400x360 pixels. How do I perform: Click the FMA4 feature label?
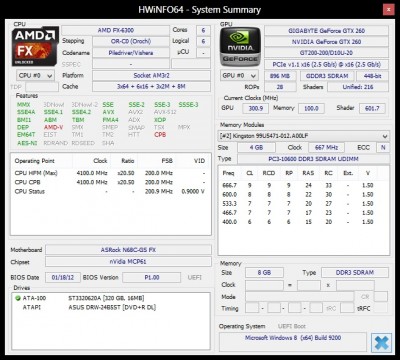coord(110,120)
